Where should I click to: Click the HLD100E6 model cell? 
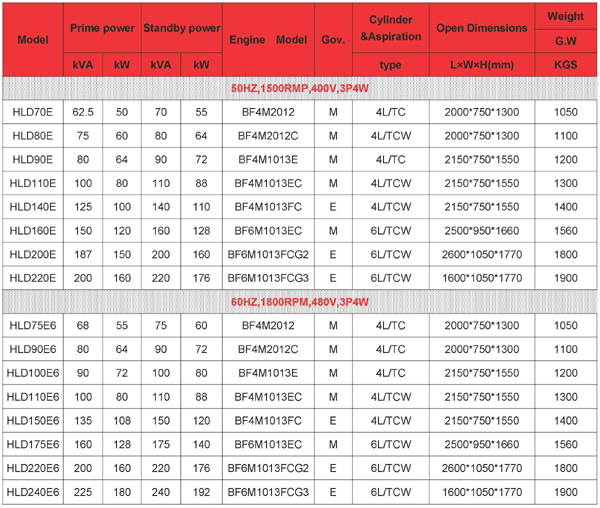point(33,372)
